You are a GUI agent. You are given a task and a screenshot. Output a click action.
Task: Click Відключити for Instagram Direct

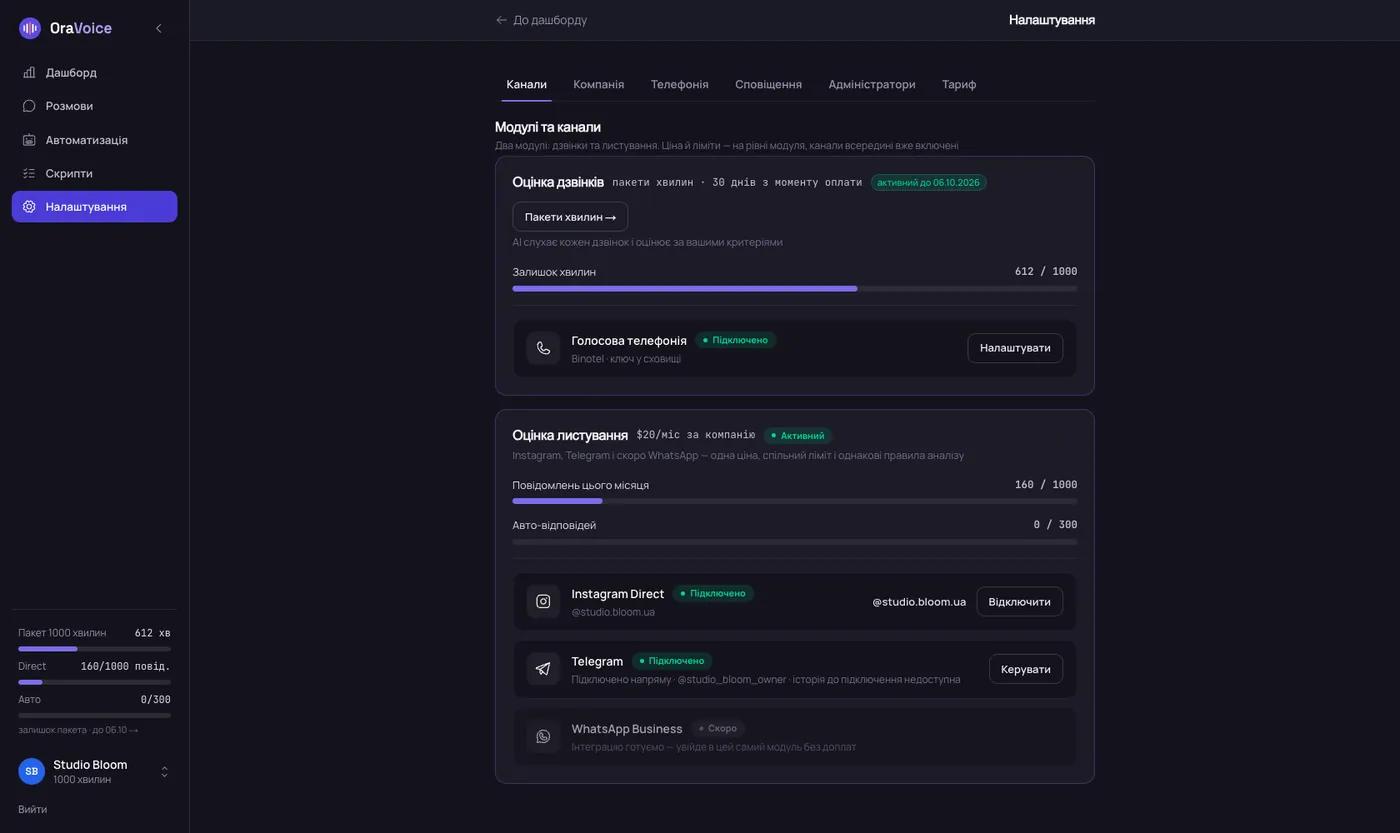click(x=1019, y=602)
